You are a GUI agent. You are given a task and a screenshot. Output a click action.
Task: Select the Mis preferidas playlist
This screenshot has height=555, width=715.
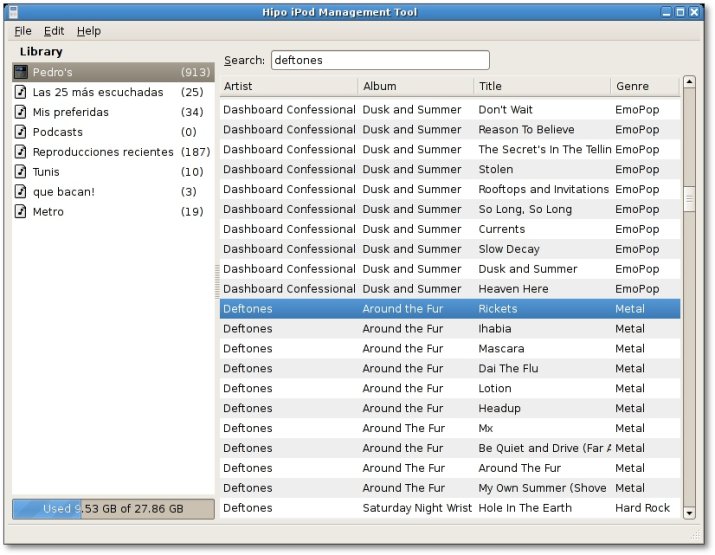pyautogui.click(x=113, y=112)
